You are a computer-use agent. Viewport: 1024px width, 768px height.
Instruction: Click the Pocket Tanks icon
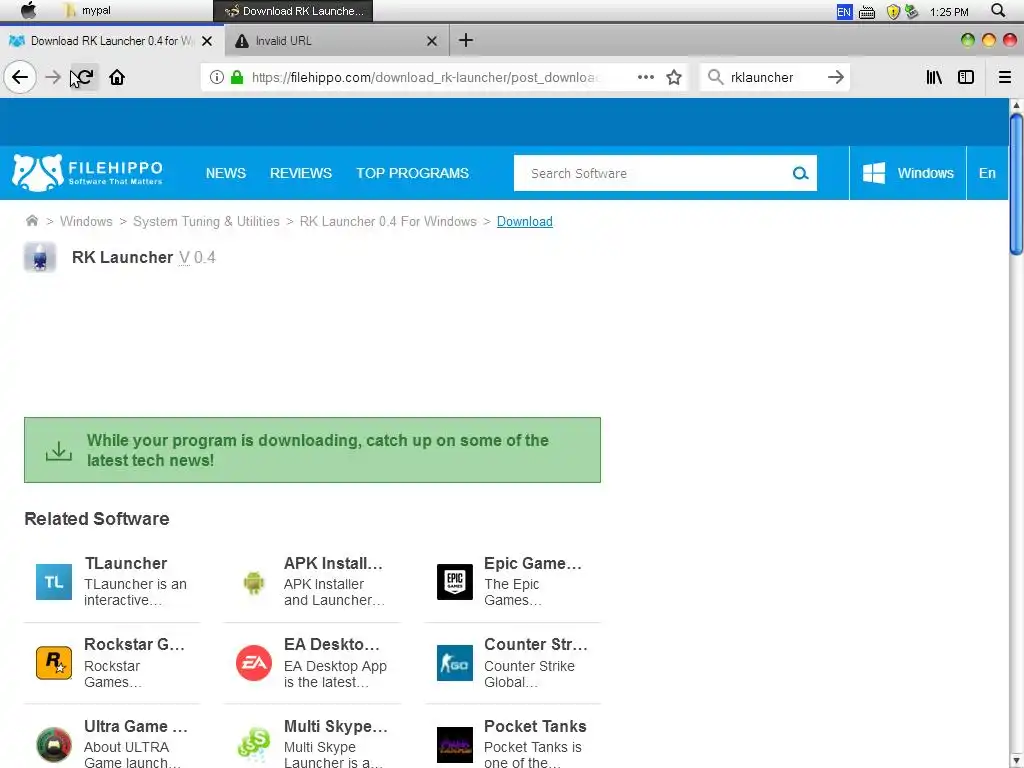pyautogui.click(x=455, y=744)
